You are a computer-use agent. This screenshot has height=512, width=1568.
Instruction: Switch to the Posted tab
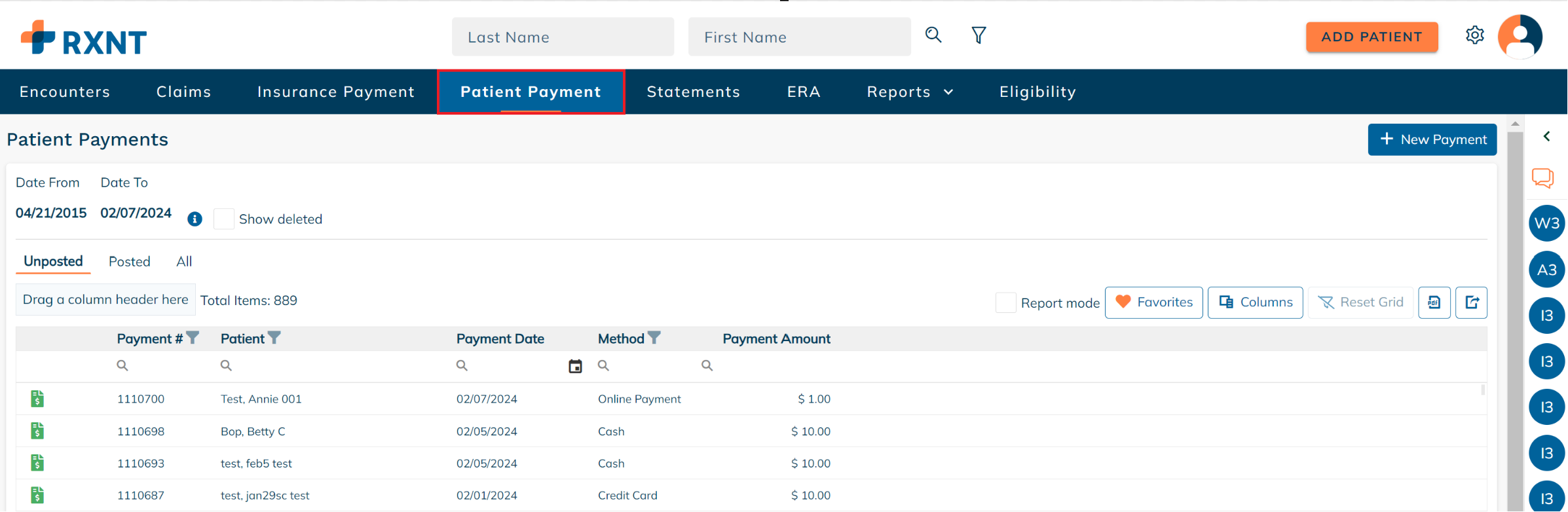129,262
